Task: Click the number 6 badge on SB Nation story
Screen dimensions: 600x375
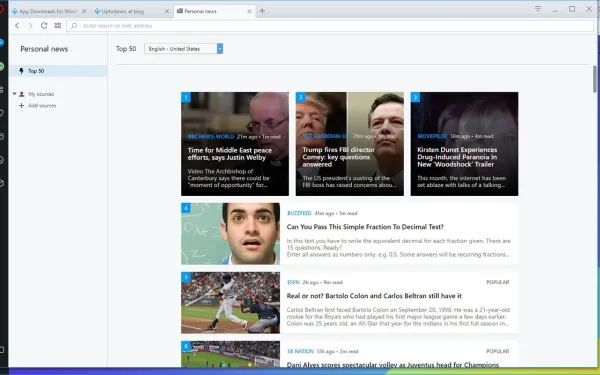Action: 186,346
